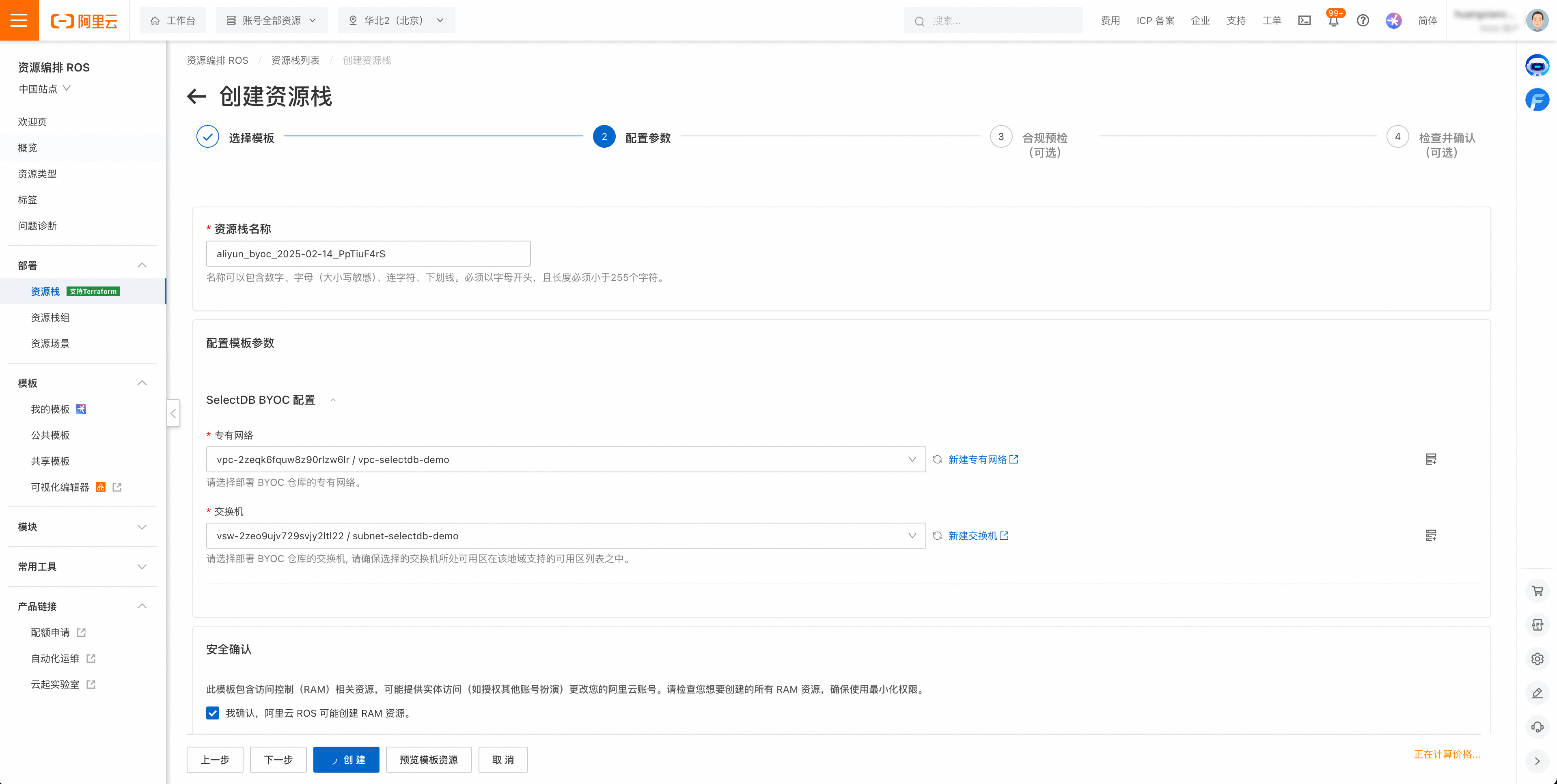Click the 预览模板资源 button
1557x784 pixels.
click(429, 760)
